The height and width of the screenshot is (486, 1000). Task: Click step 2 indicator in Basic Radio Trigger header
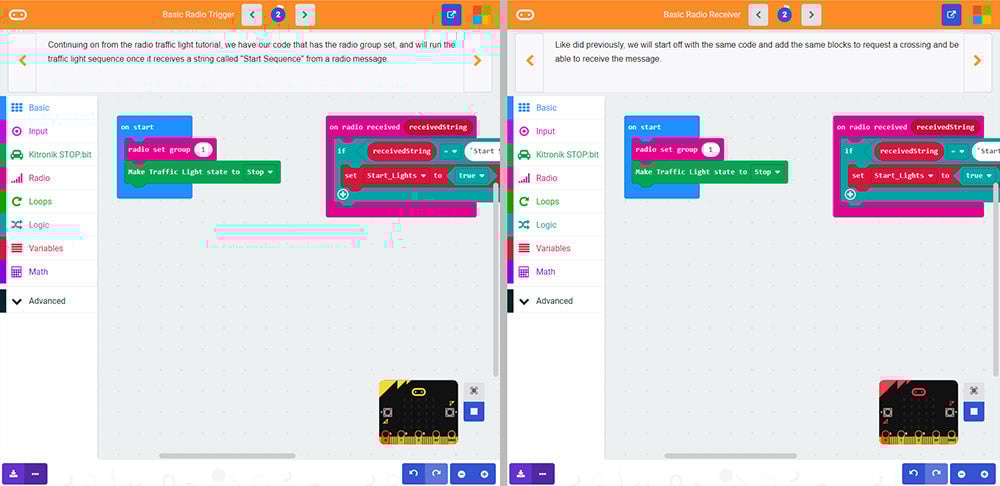point(278,15)
